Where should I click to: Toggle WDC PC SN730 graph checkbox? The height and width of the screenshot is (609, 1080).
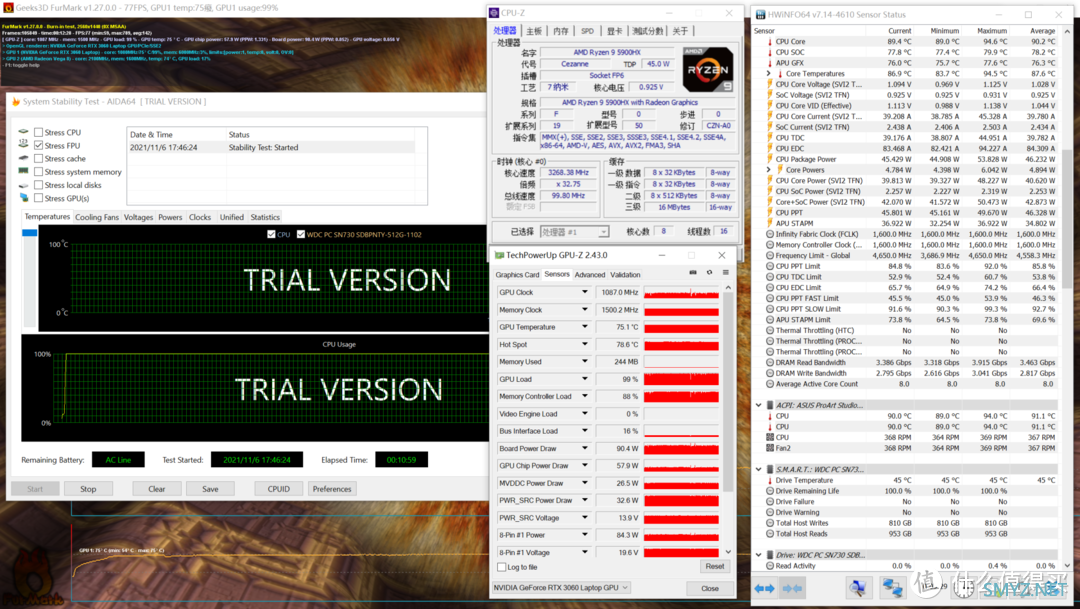pos(301,234)
